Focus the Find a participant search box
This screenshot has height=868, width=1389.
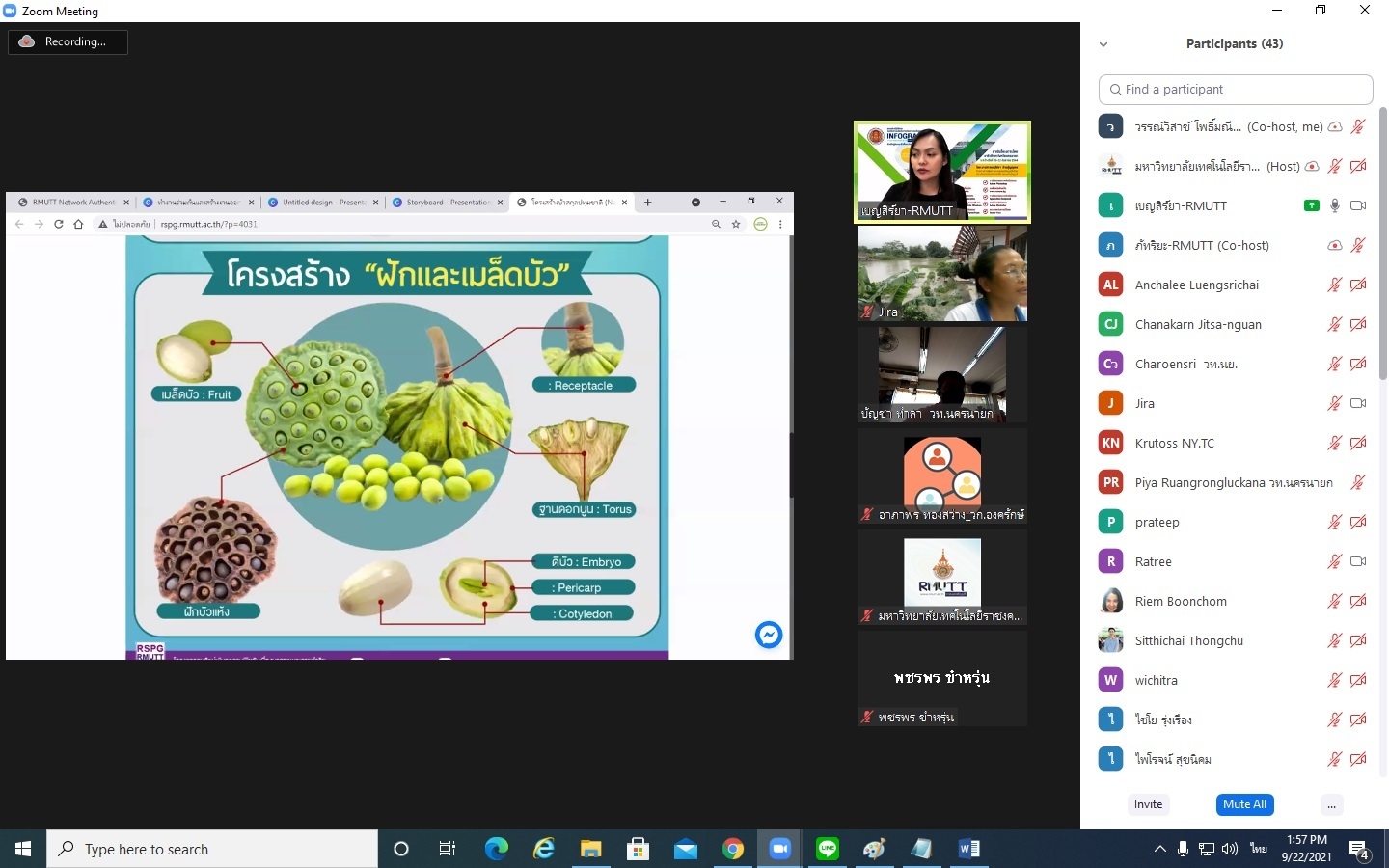pos(1236,89)
